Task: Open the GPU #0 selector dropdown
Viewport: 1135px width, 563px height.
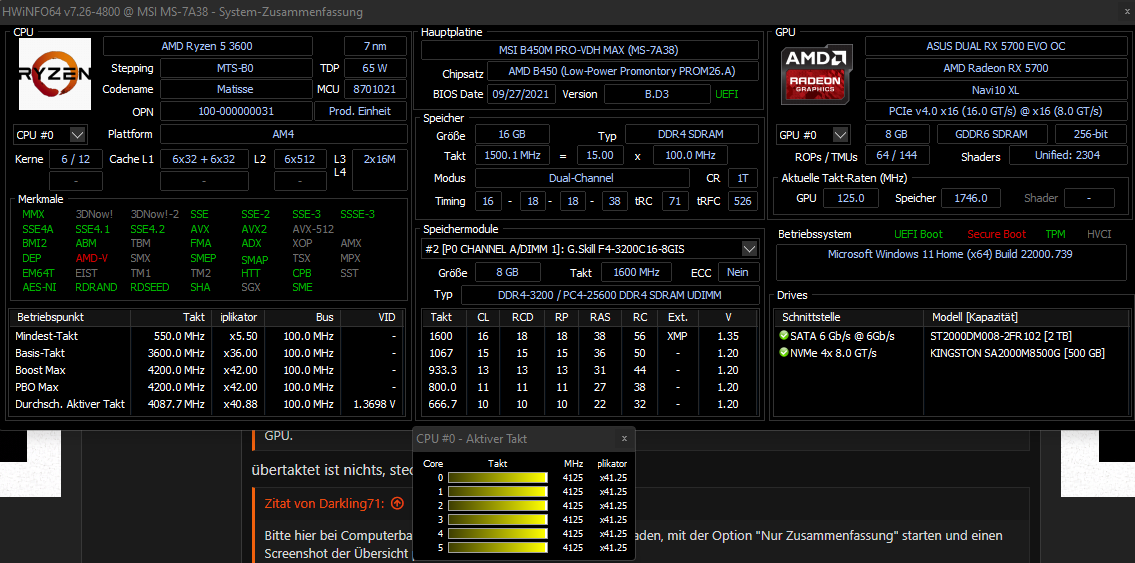Action: tap(840, 135)
